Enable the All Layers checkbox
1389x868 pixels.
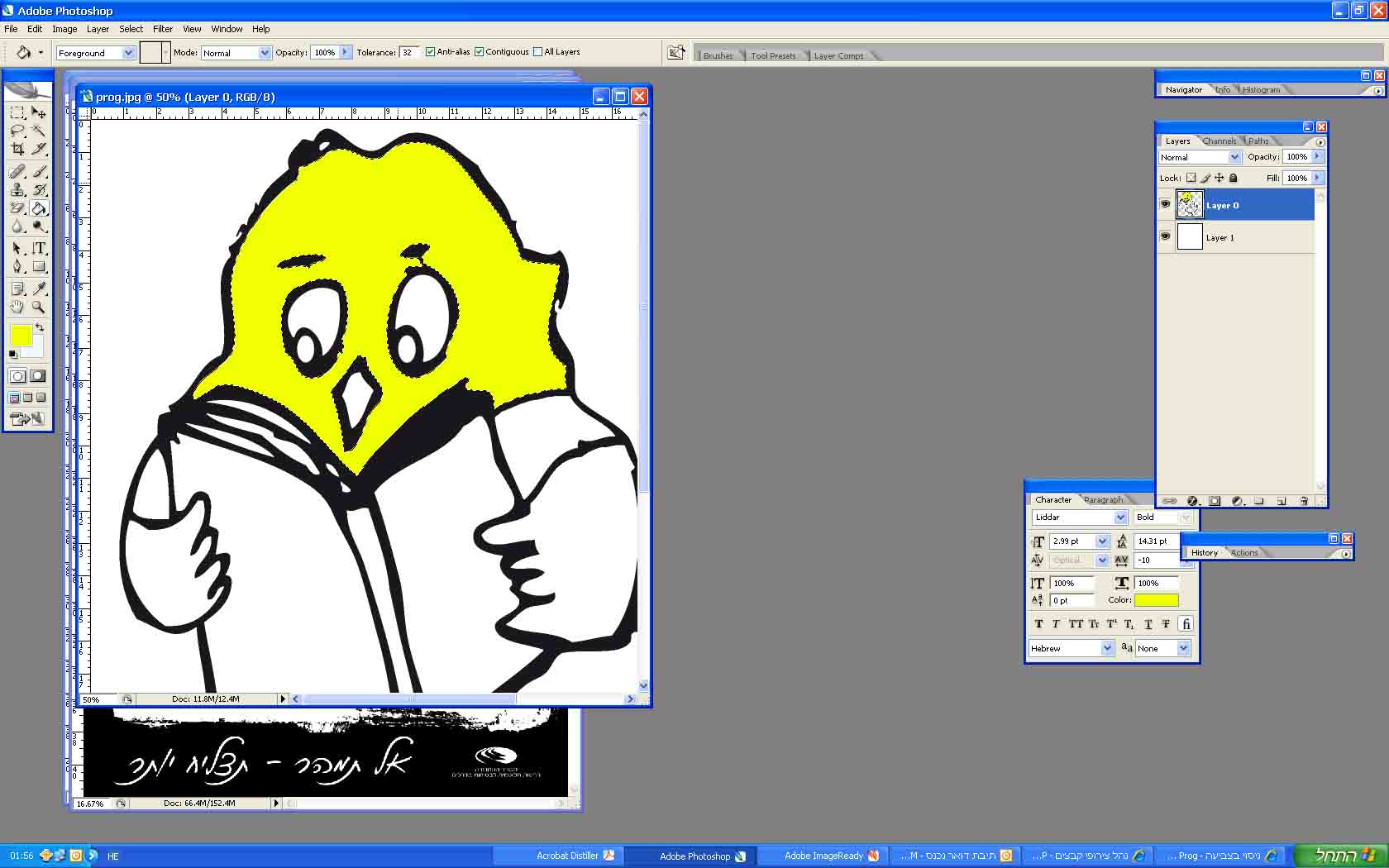point(537,52)
